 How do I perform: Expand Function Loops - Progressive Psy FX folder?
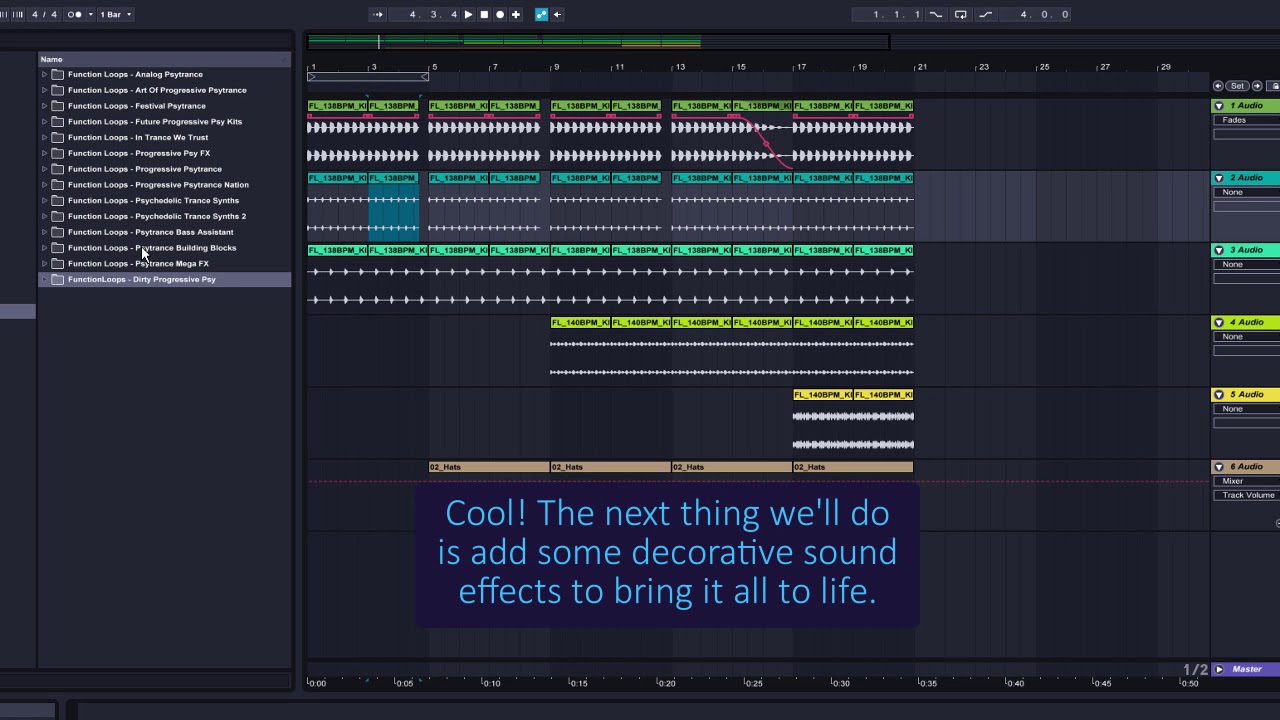44,153
